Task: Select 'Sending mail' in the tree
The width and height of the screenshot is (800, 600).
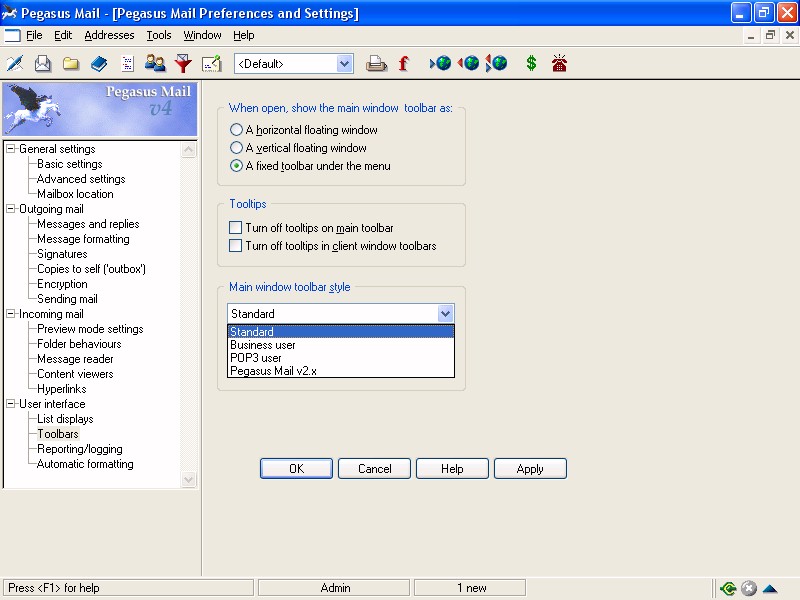Action: pos(67,298)
